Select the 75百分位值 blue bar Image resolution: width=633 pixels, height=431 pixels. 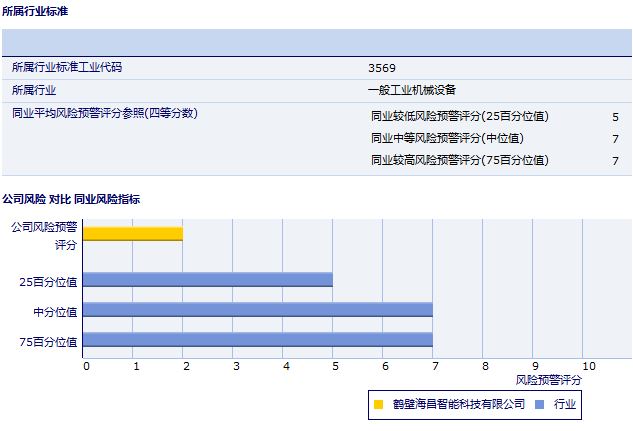(x=258, y=340)
